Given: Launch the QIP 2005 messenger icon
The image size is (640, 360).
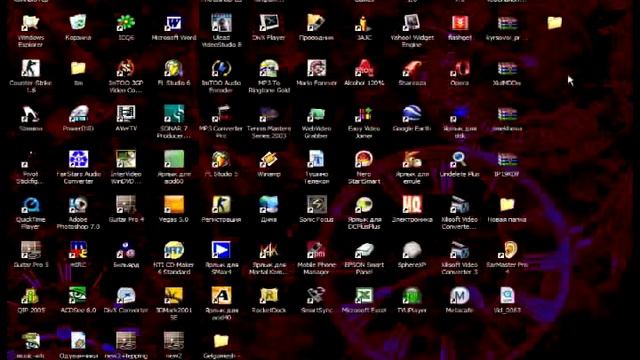Looking at the screenshot, I should (31, 296).
